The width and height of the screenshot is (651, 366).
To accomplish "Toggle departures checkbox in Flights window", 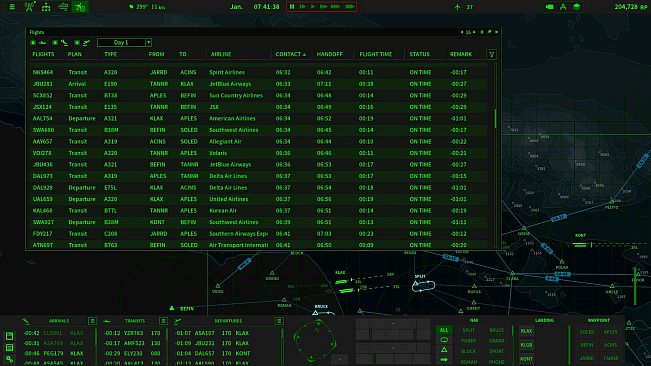I will [77, 42].
